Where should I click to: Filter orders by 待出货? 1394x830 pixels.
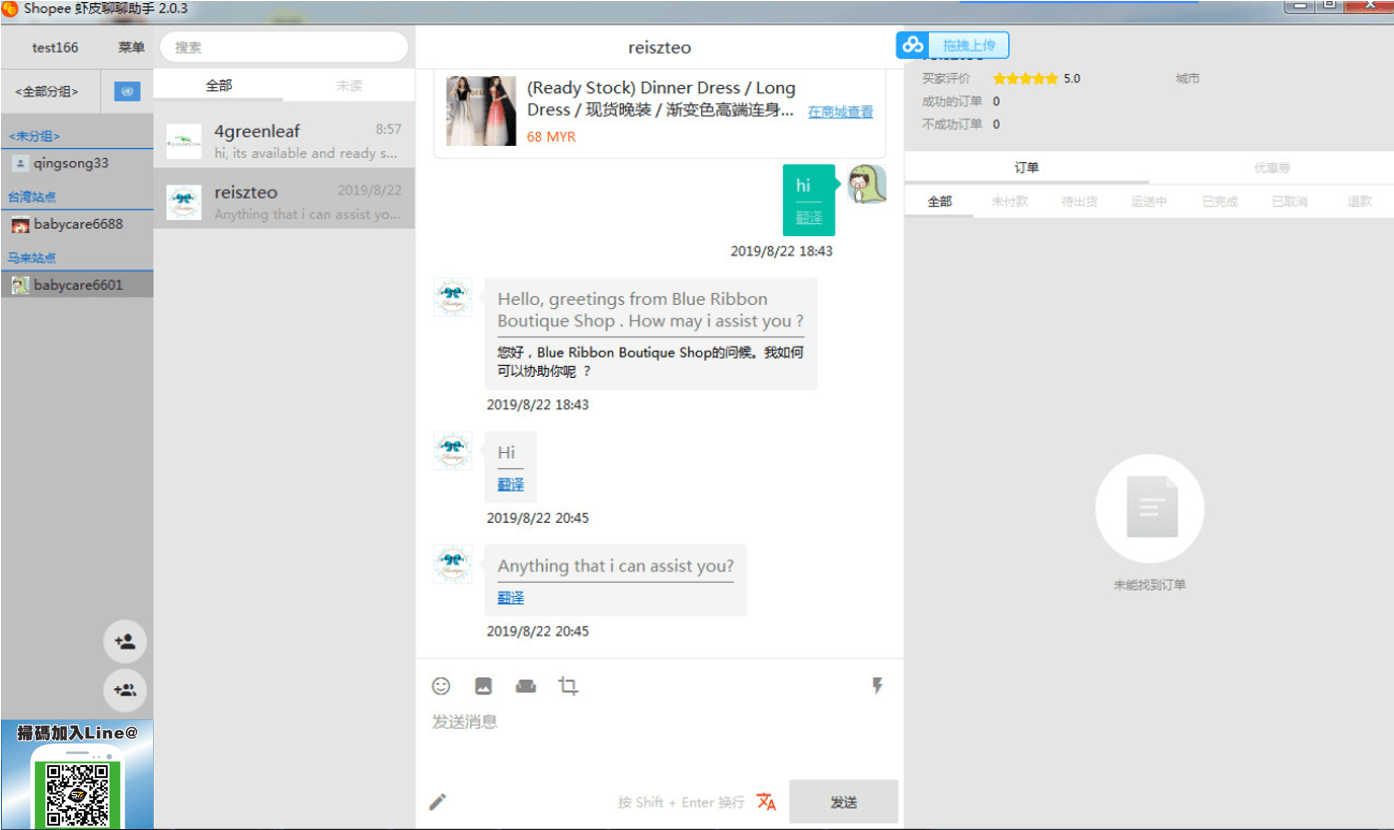pyautogui.click(x=1080, y=201)
